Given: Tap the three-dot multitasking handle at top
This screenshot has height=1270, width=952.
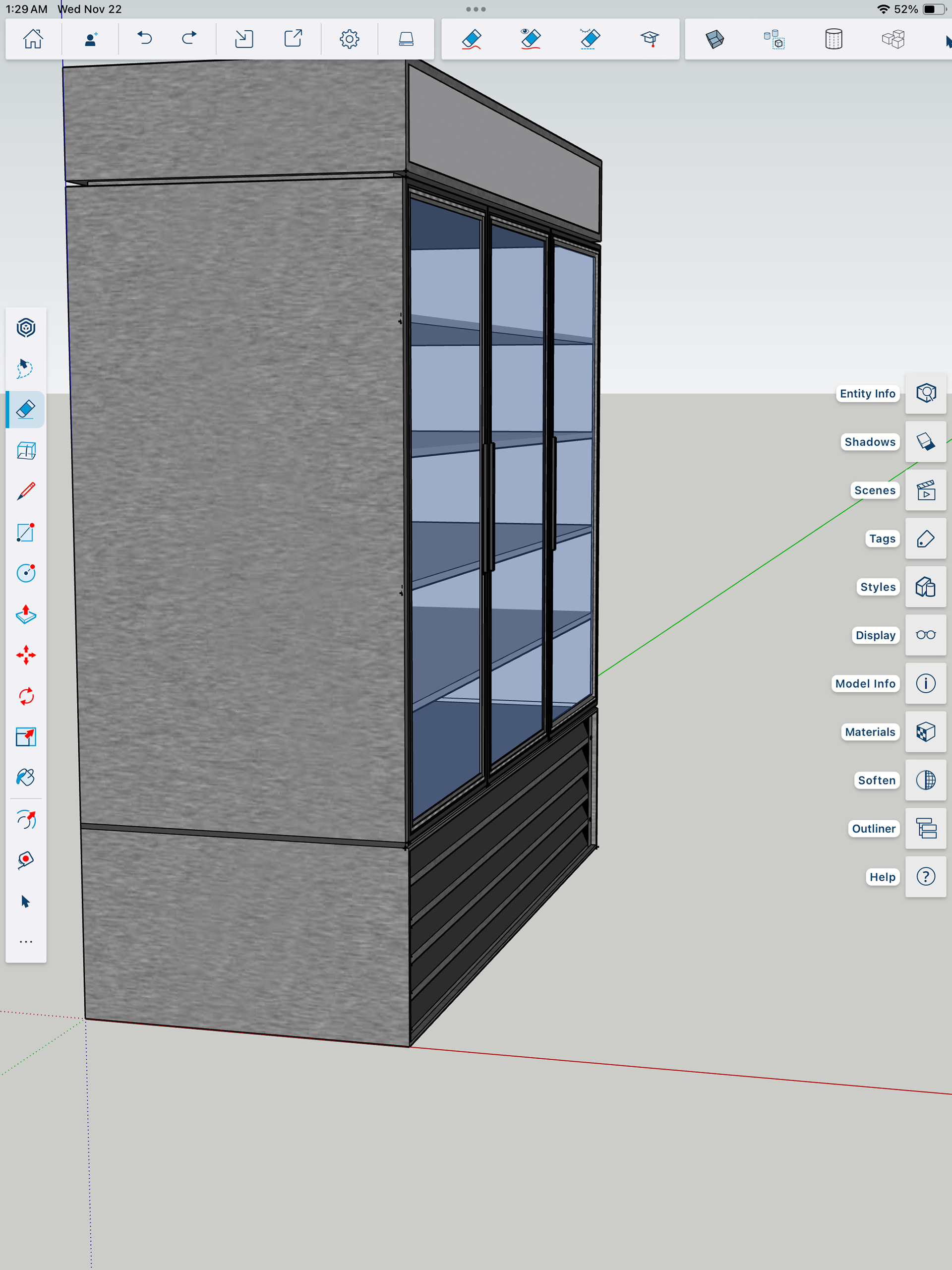Looking at the screenshot, I should click(x=476, y=9).
